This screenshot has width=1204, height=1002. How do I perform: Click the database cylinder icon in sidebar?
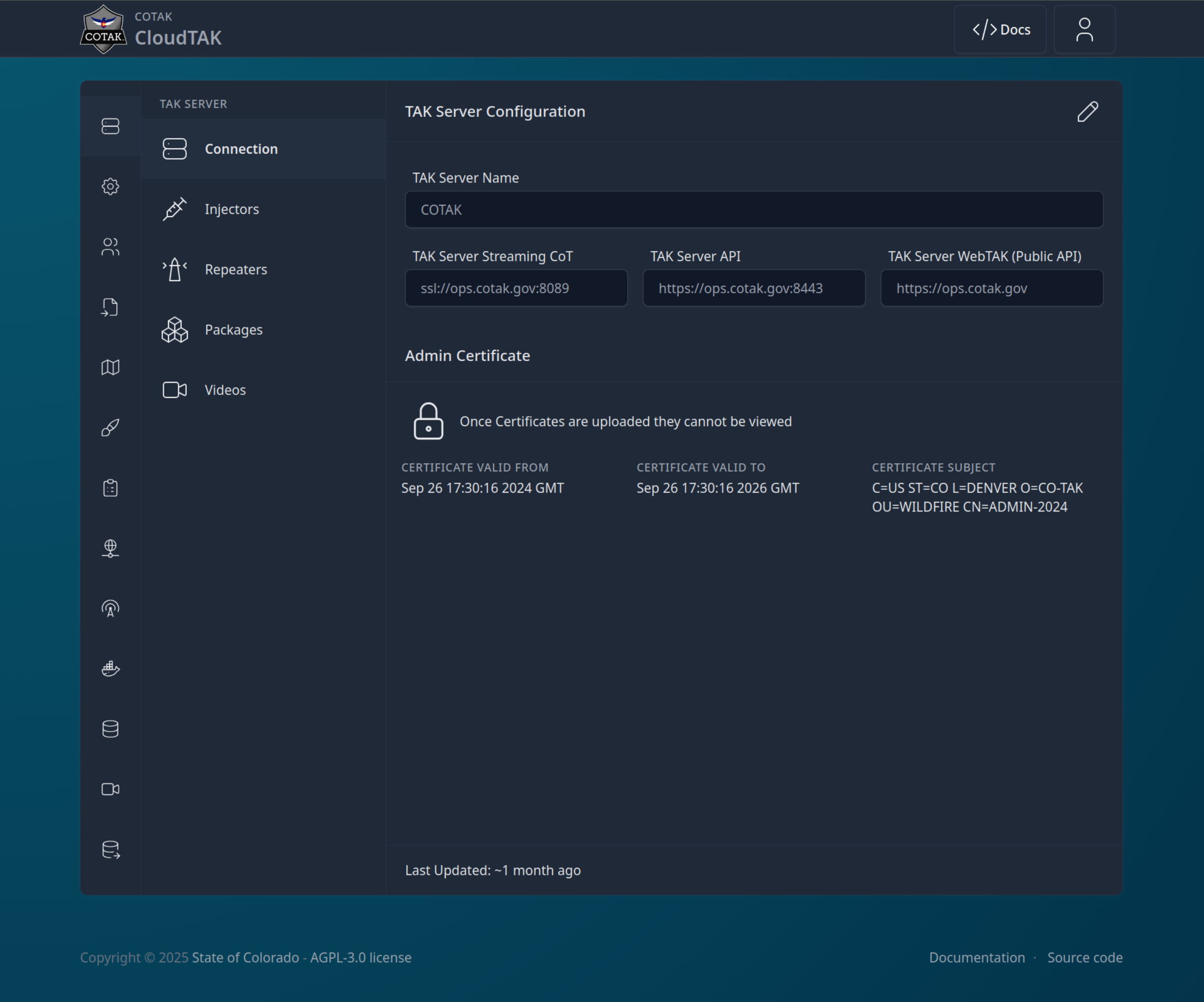[110, 729]
